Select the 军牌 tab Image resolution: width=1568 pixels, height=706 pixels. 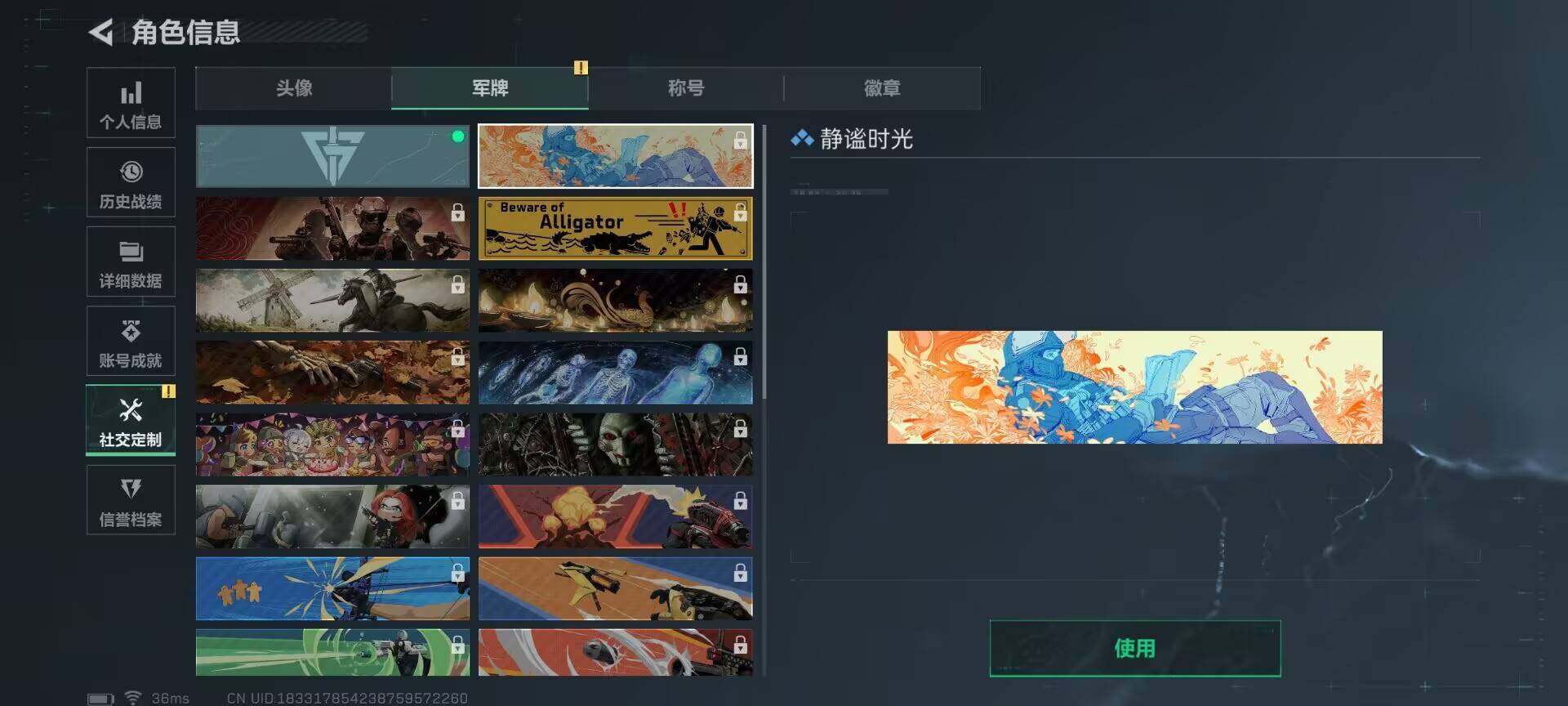(x=490, y=88)
